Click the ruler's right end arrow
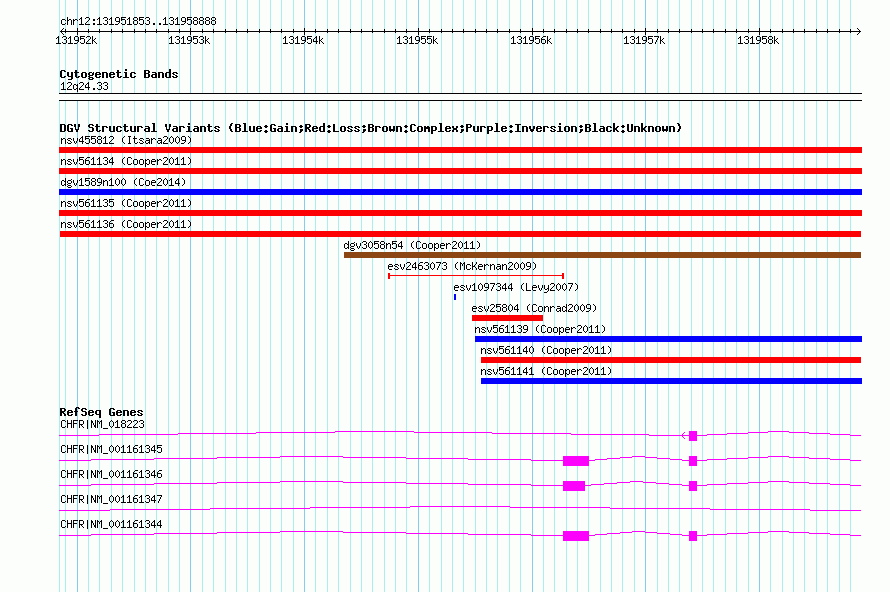Image resolution: width=890 pixels, height=592 pixels. pyautogui.click(x=859, y=31)
